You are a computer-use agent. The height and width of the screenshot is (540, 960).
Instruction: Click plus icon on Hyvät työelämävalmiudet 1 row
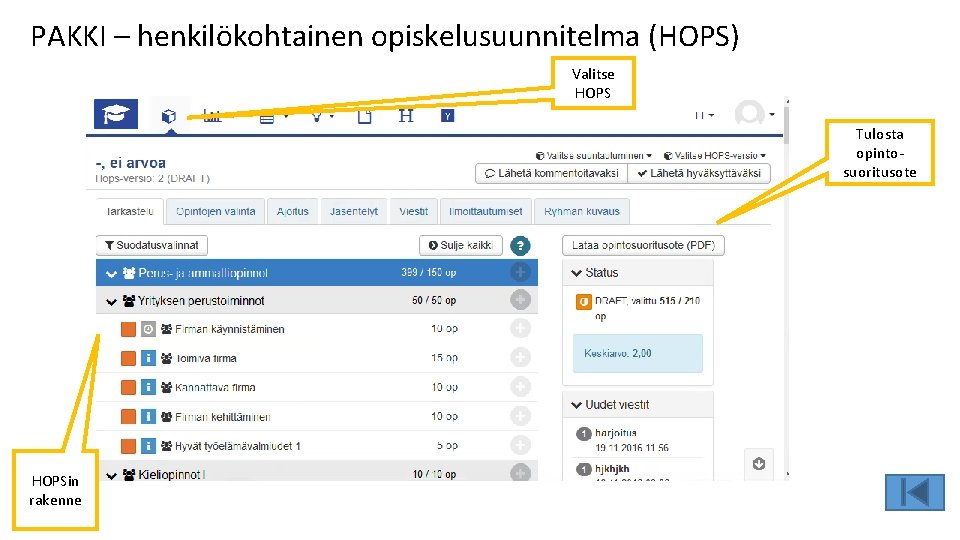[520, 445]
